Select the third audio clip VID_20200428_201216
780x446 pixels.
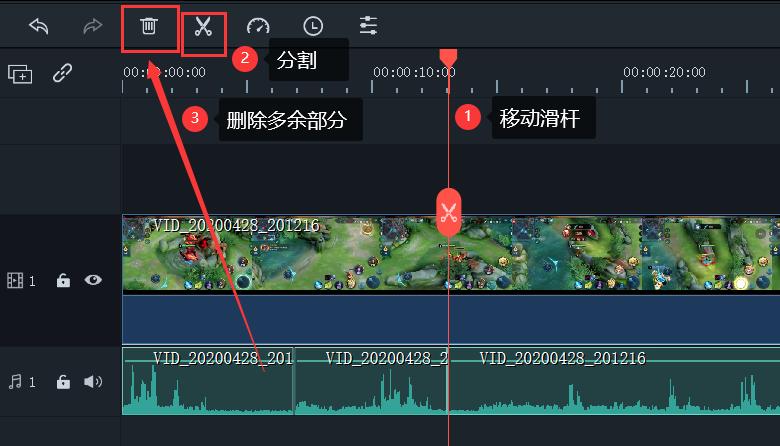(x=614, y=381)
